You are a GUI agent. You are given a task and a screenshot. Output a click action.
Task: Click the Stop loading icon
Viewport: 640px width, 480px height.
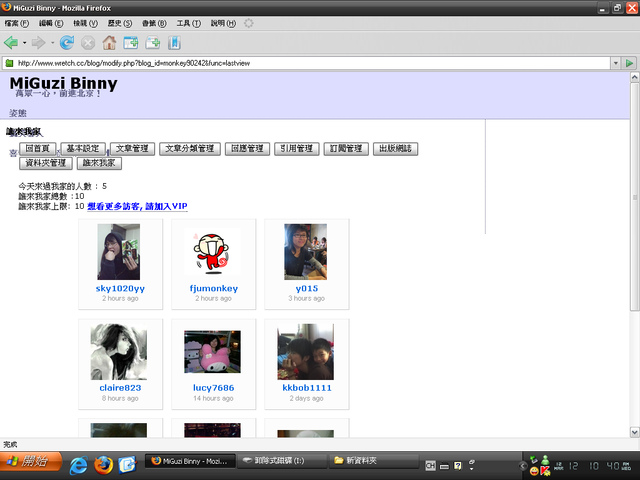point(88,42)
